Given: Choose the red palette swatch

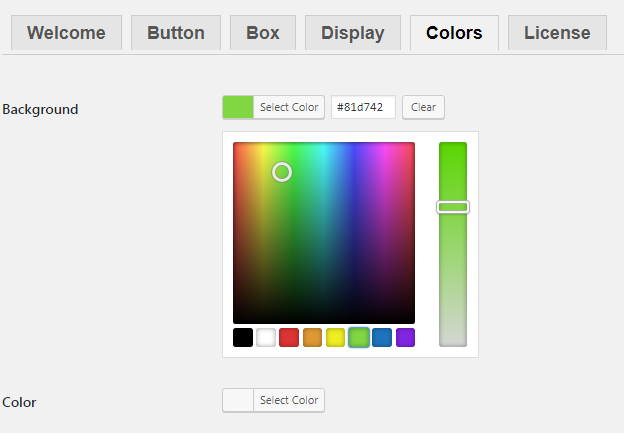Looking at the screenshot, I should pos(289,337).
